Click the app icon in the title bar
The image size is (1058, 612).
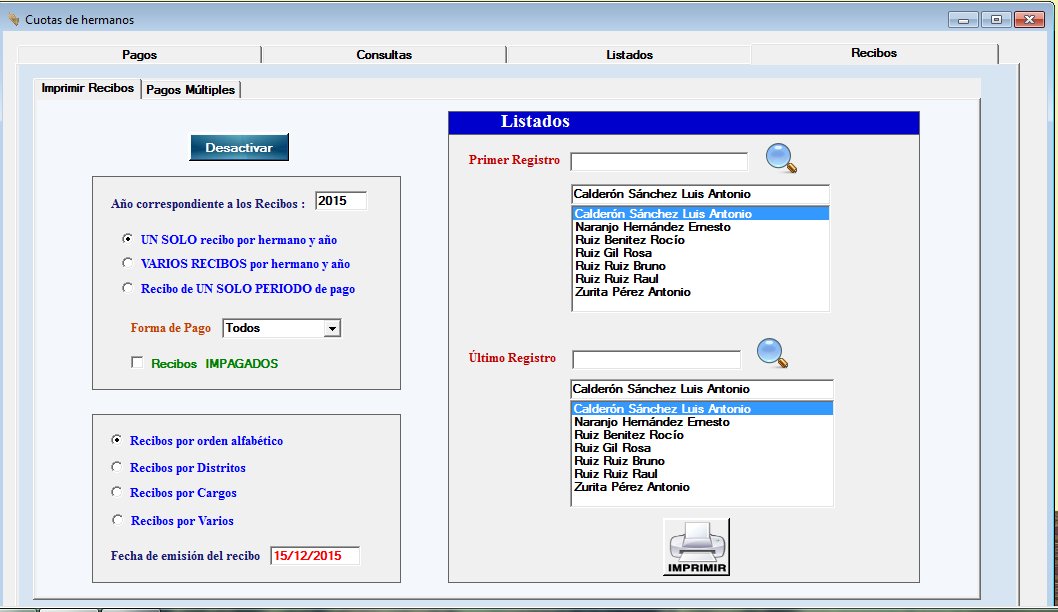[x=13, y=19]
